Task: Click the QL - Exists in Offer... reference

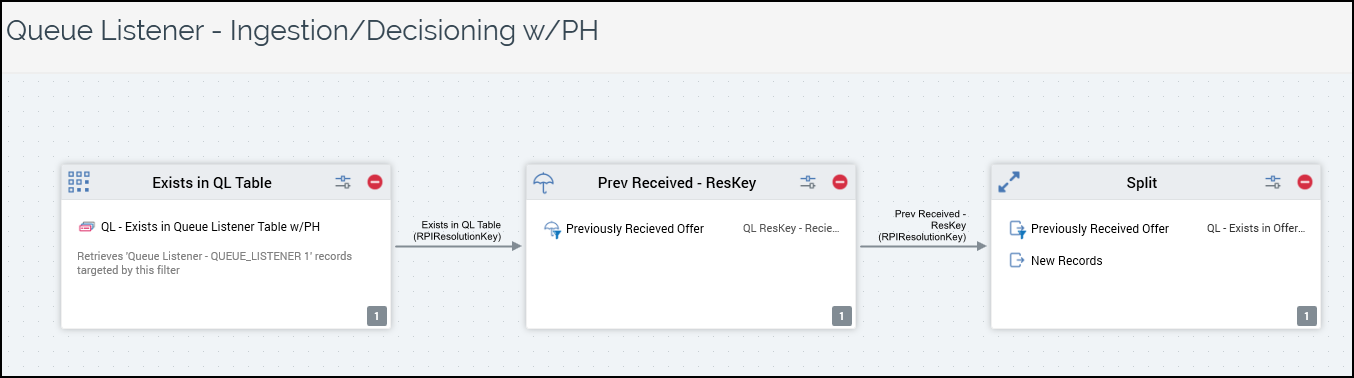Action: [x=1256, y=229]
